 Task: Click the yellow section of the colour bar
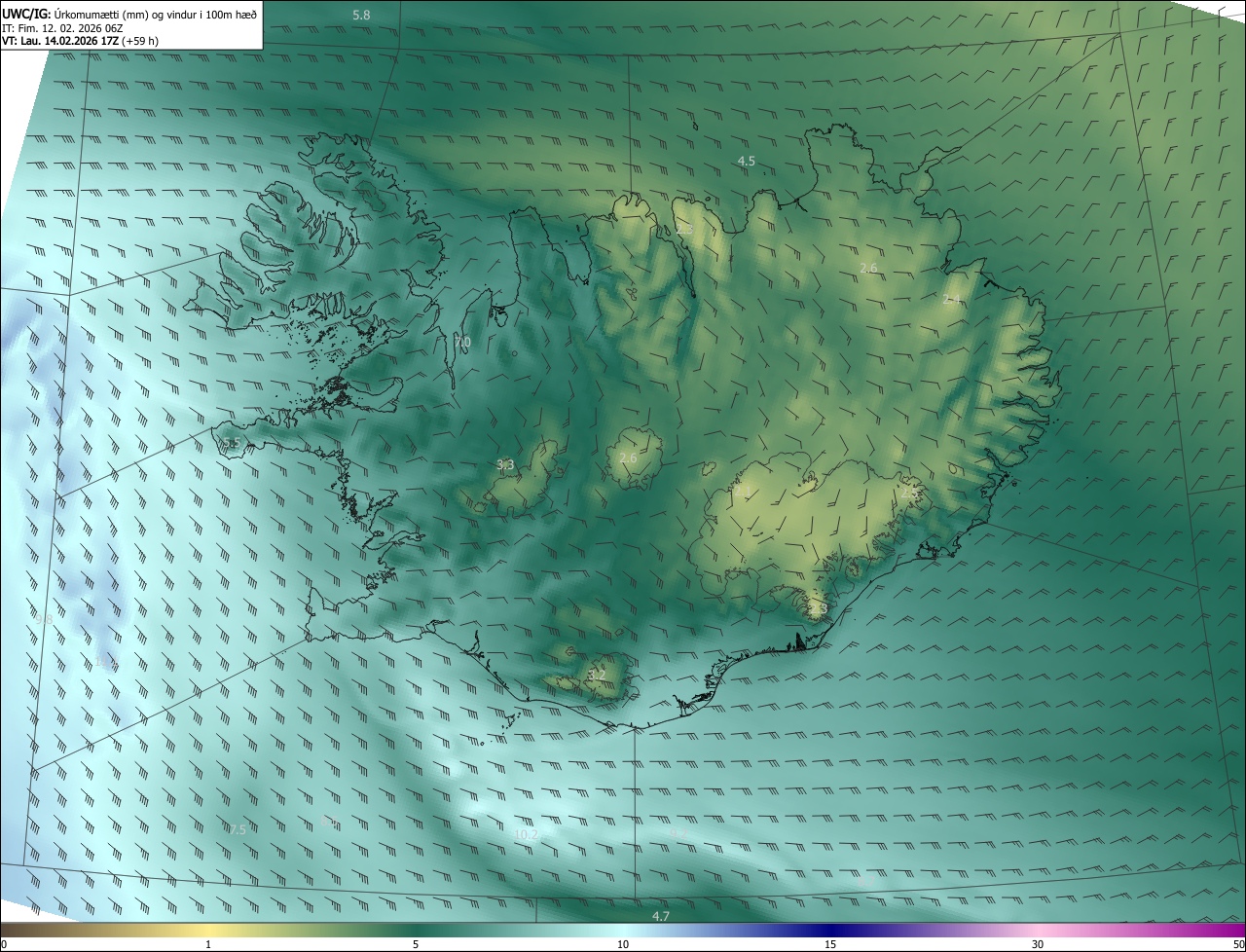tap(208, 930)
